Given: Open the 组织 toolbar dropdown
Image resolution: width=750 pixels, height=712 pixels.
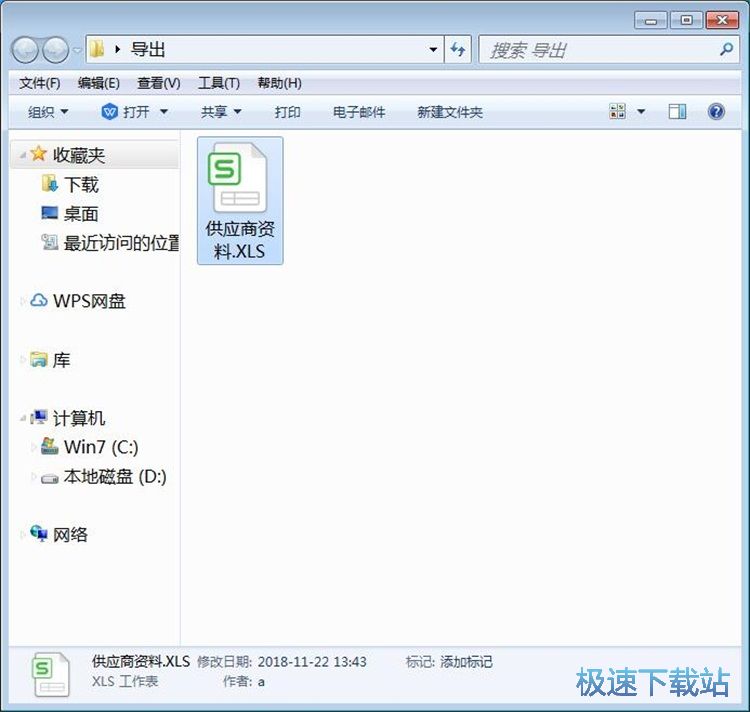Looking at the screenshot, I should coord(48,112).
